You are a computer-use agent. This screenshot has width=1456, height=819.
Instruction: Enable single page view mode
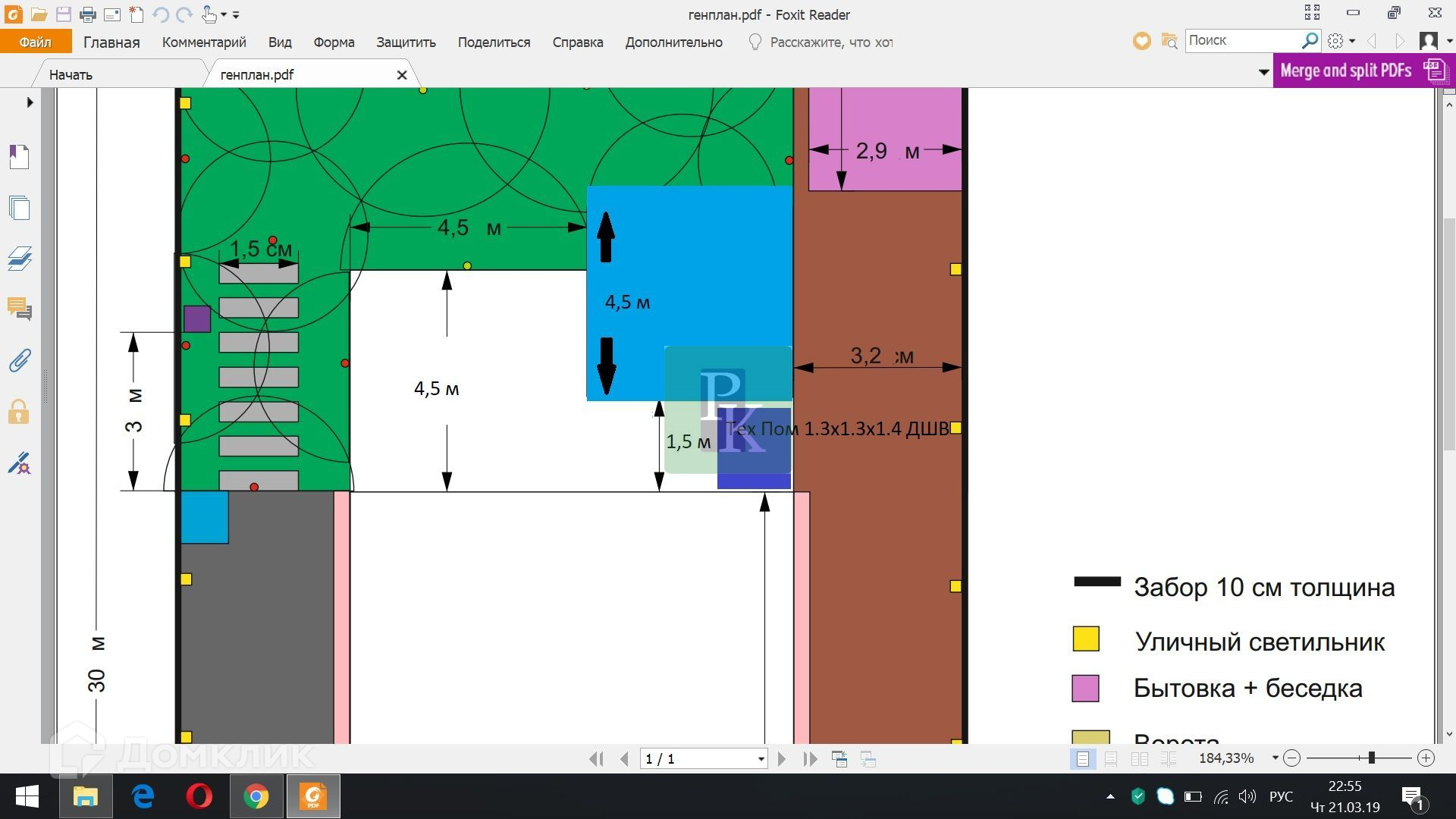[1083, 759]
